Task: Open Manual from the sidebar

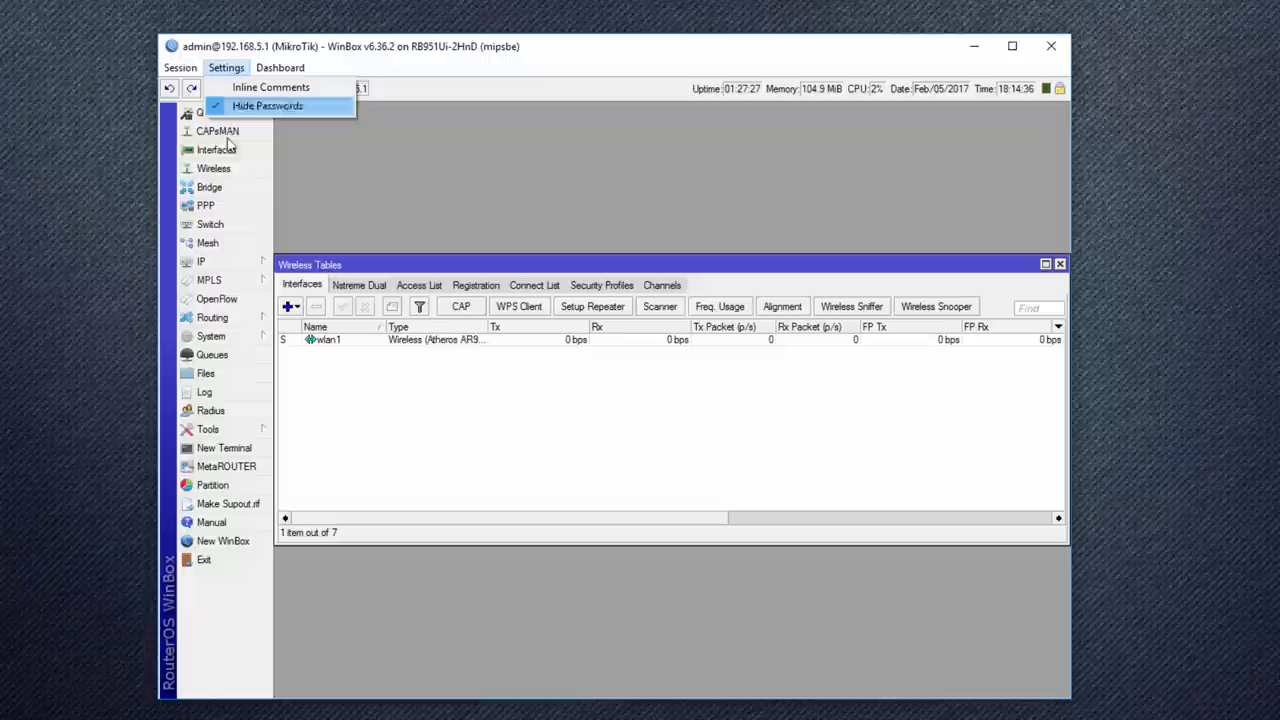Action: tap(211, 523)
